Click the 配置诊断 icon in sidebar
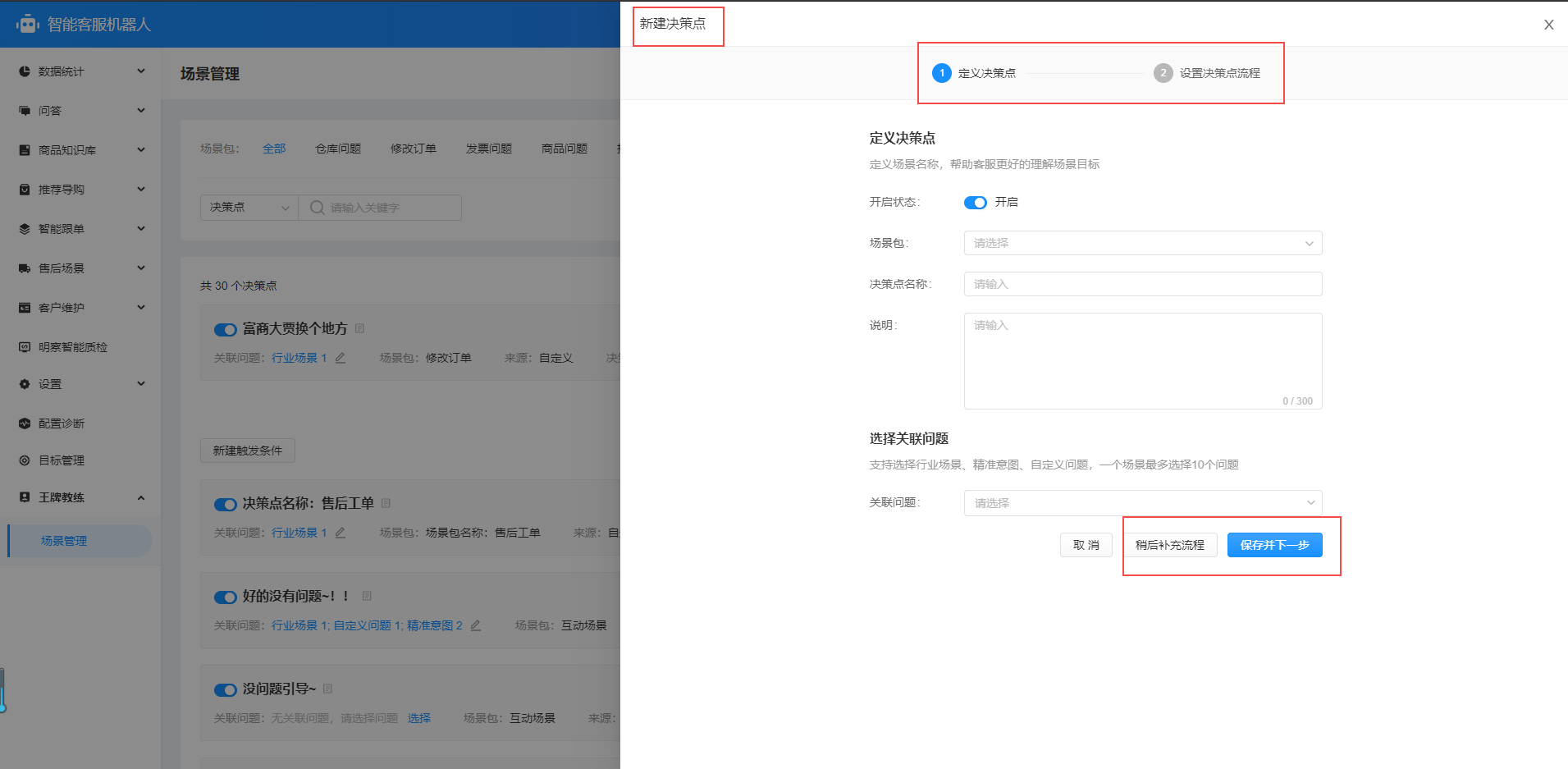 pyautogui.click(x=25, y=423)
